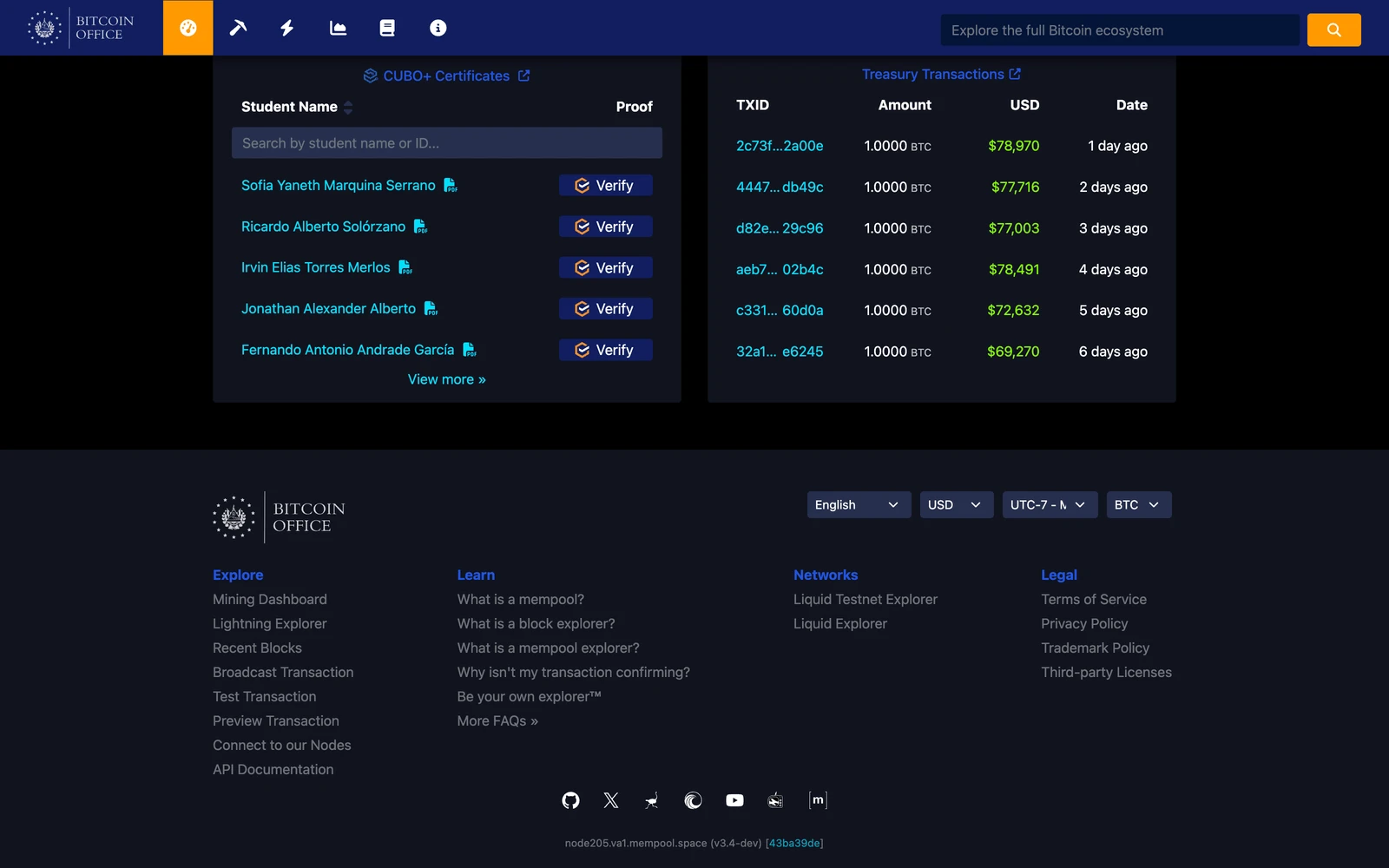1389x868 pixels.
Task: Open transaction c331...60d0a
Action: [x=780, y=310]
